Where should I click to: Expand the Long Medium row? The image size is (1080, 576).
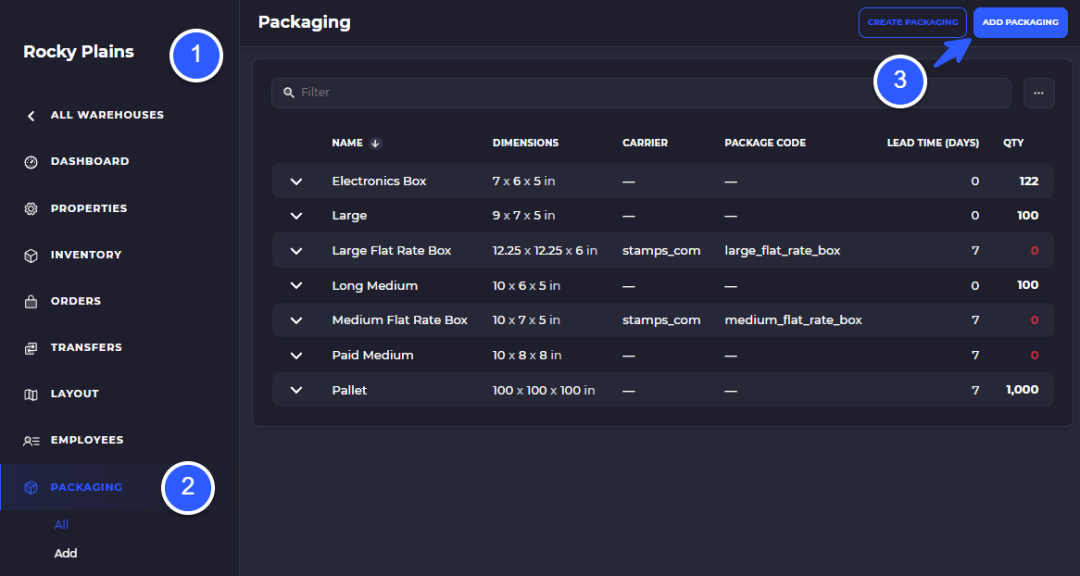click(296, 285)
